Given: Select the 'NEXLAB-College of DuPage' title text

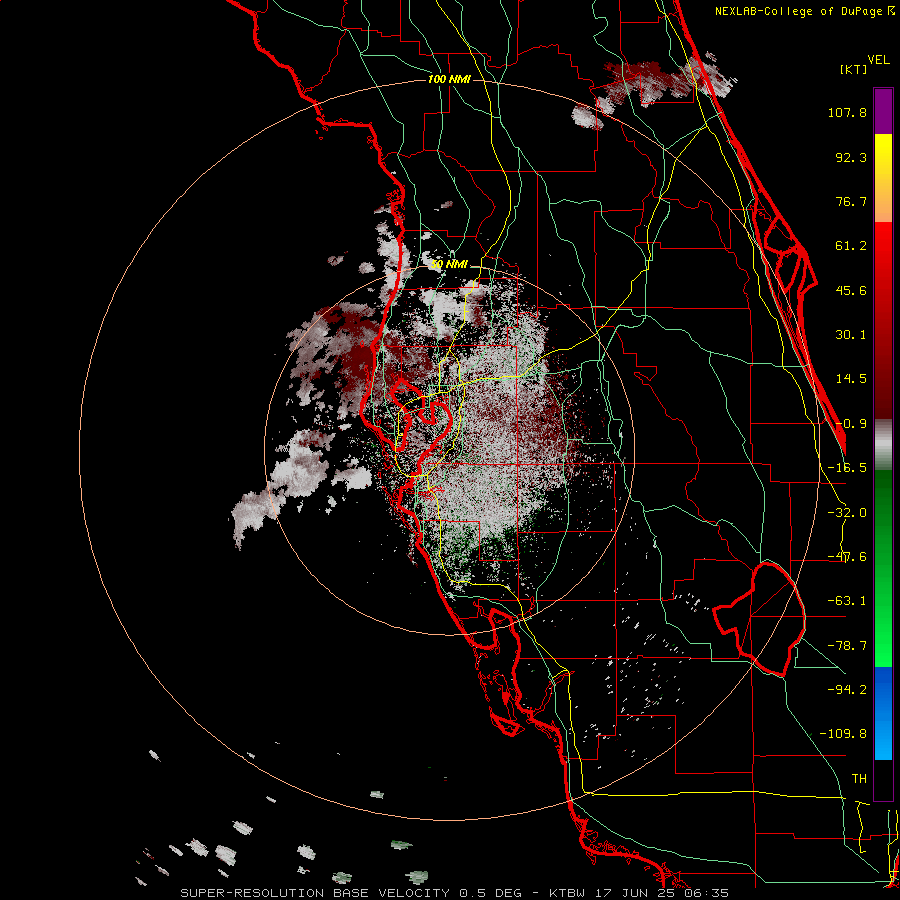Looking at the screenshot, I should tap(798, 11).
